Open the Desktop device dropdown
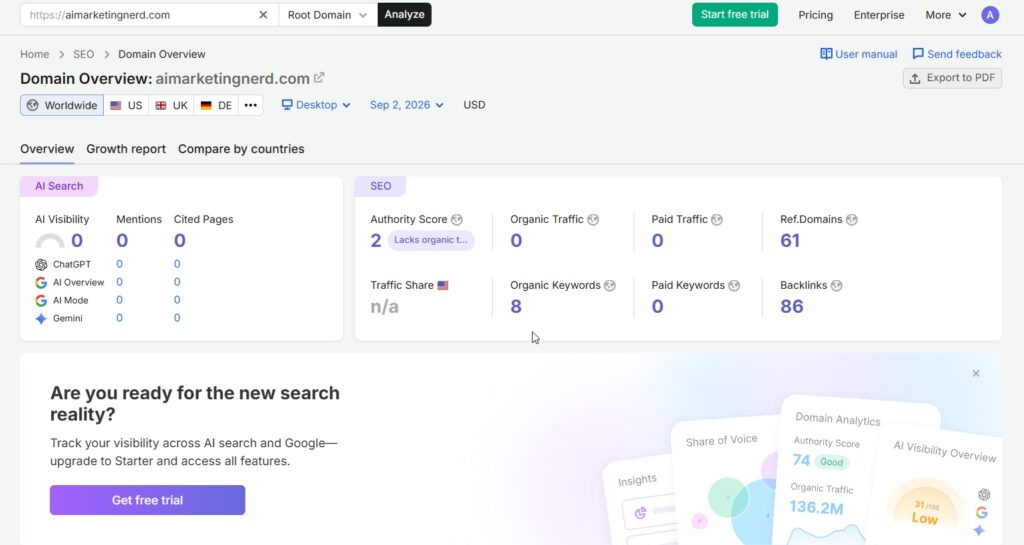The width and height of the screenshot is (1024, 545). pyautogui.click(x=316, y=105)
